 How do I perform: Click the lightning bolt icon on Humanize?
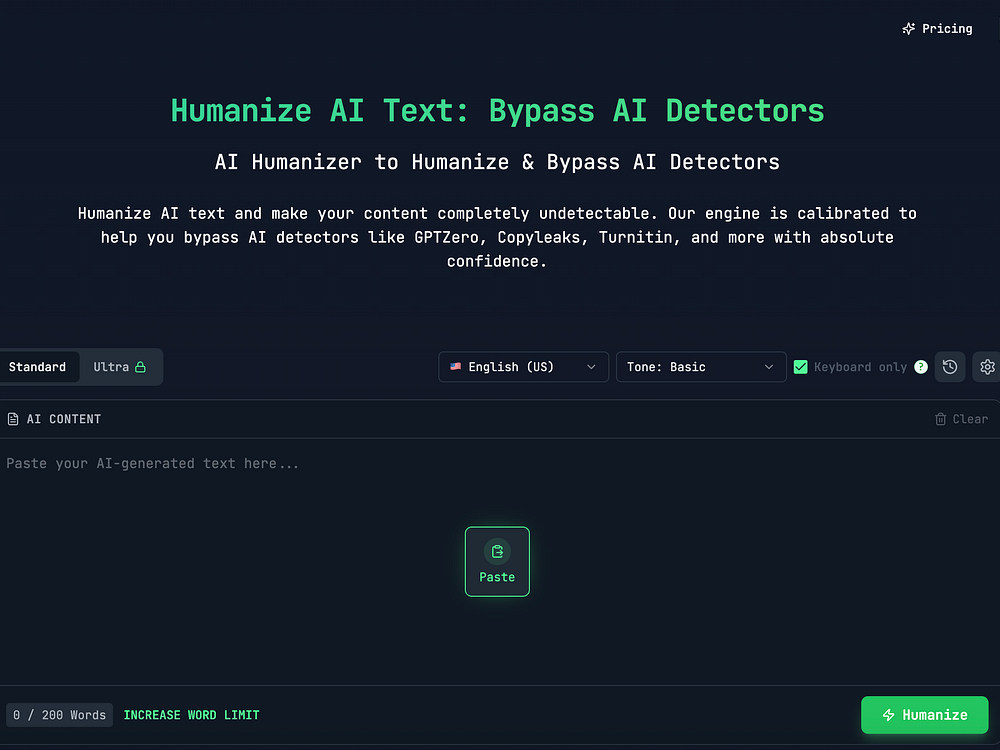[888, 715]
